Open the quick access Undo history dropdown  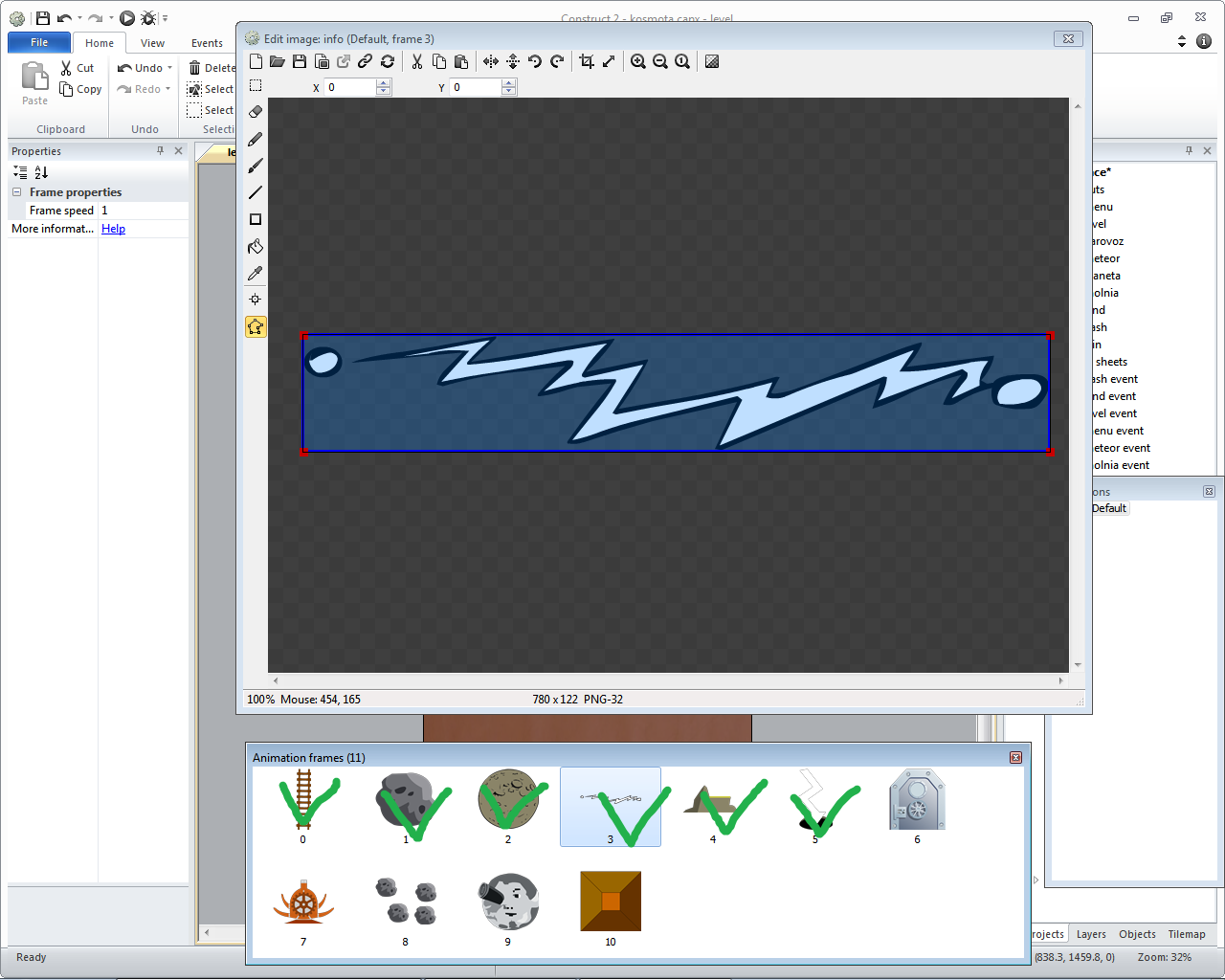79,18
